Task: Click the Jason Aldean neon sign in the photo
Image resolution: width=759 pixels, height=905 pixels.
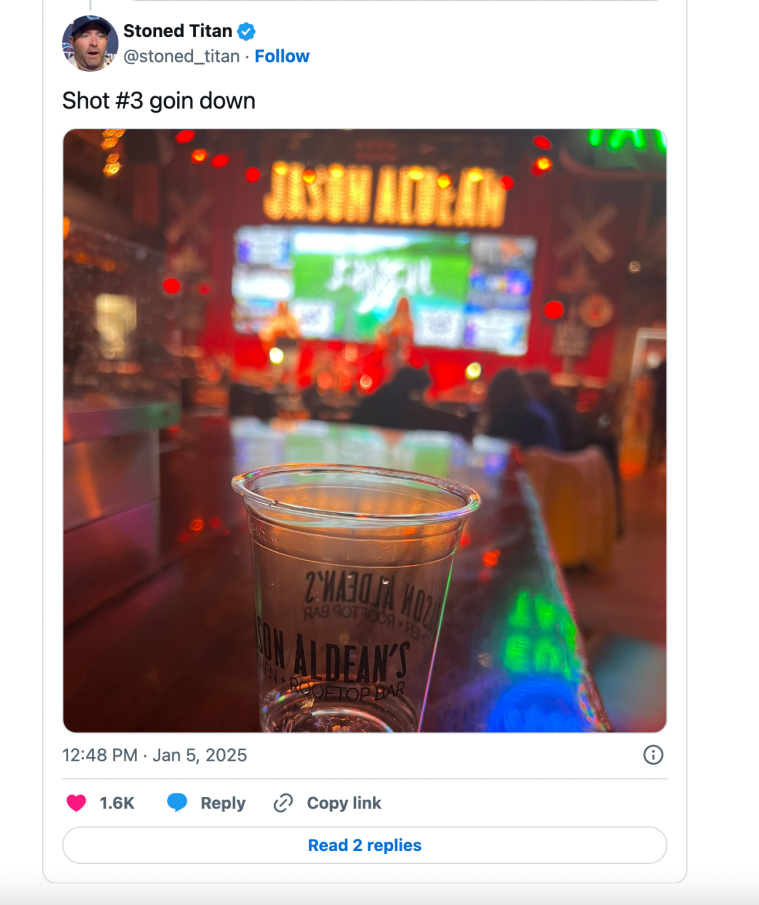Action: coord(384,195)
